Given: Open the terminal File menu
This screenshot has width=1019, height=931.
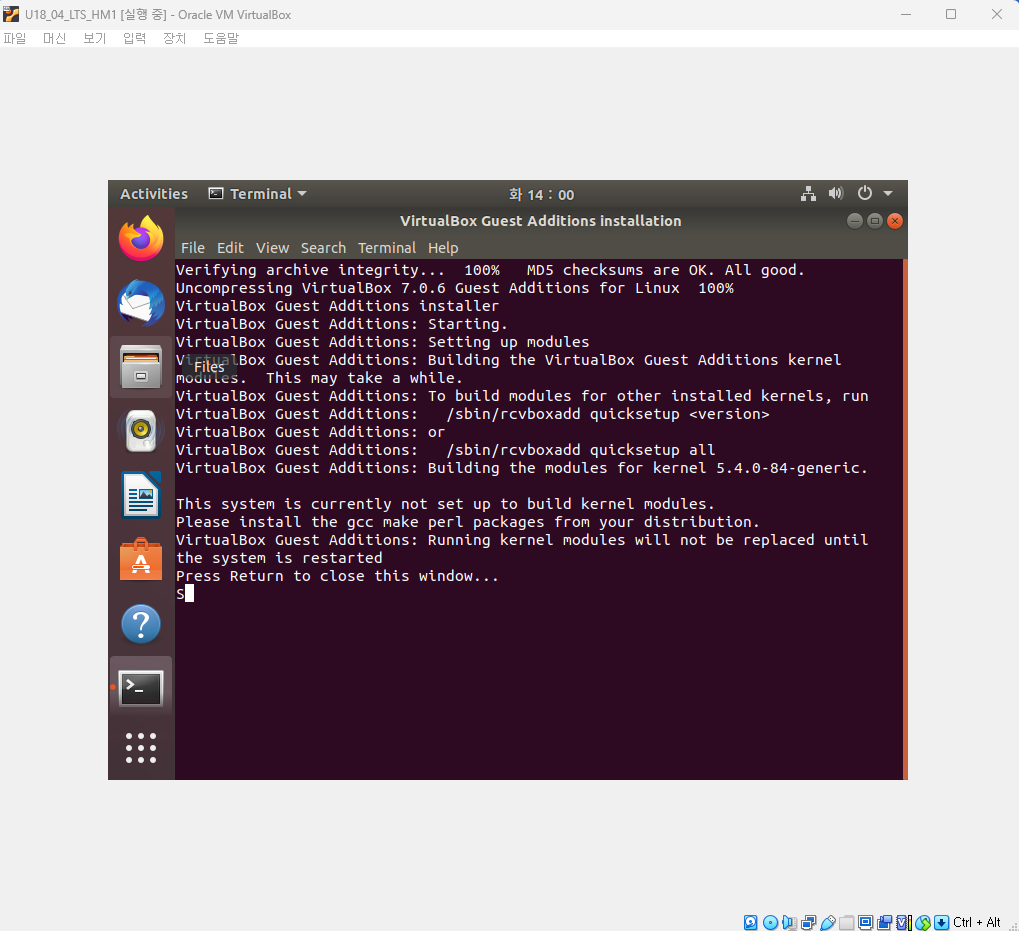Looking at the screenshot, I should point(192,248).
